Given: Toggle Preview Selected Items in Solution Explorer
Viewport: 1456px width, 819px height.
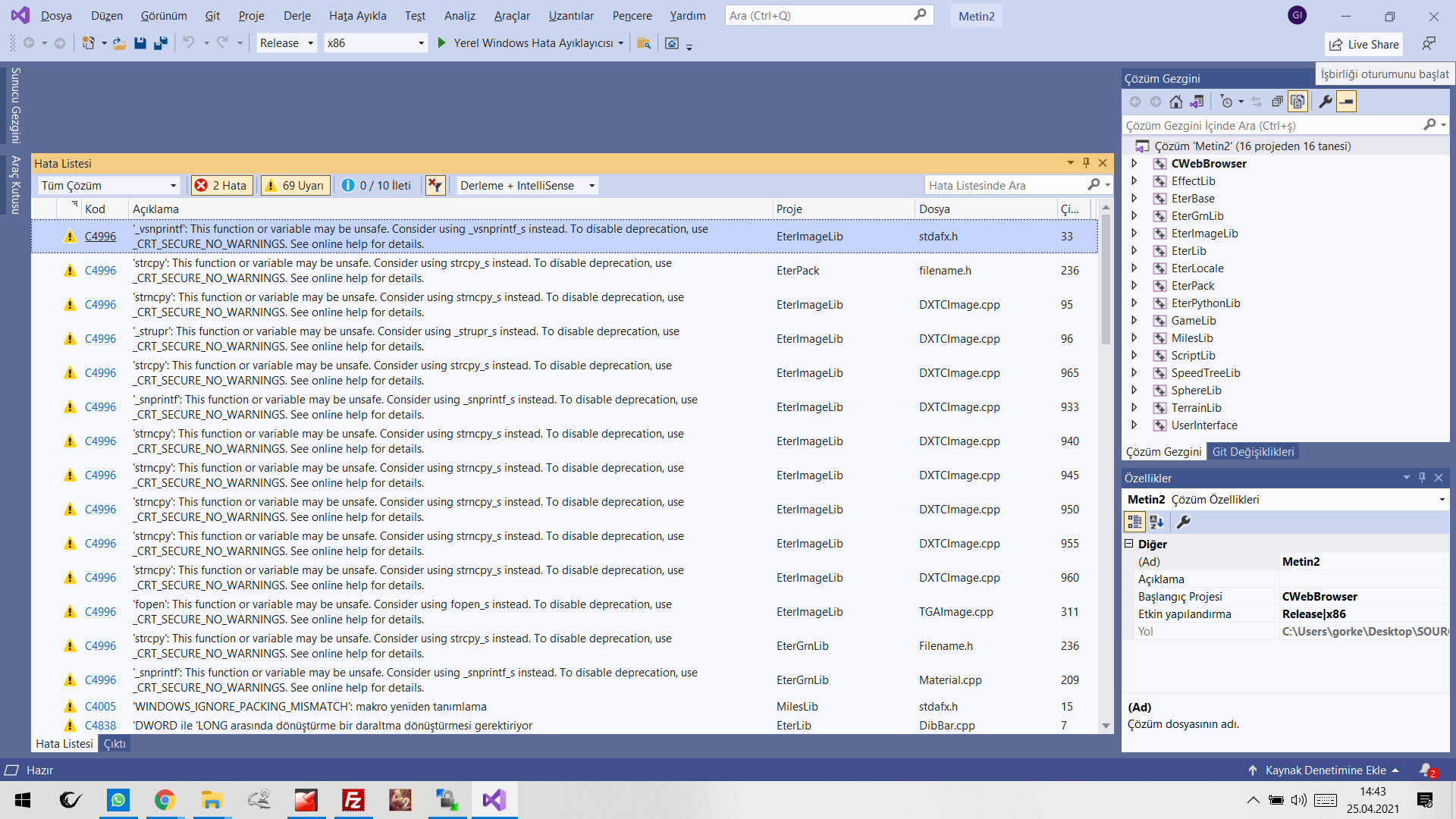Looking at the screenshot, I should (x=1346, y=102).
